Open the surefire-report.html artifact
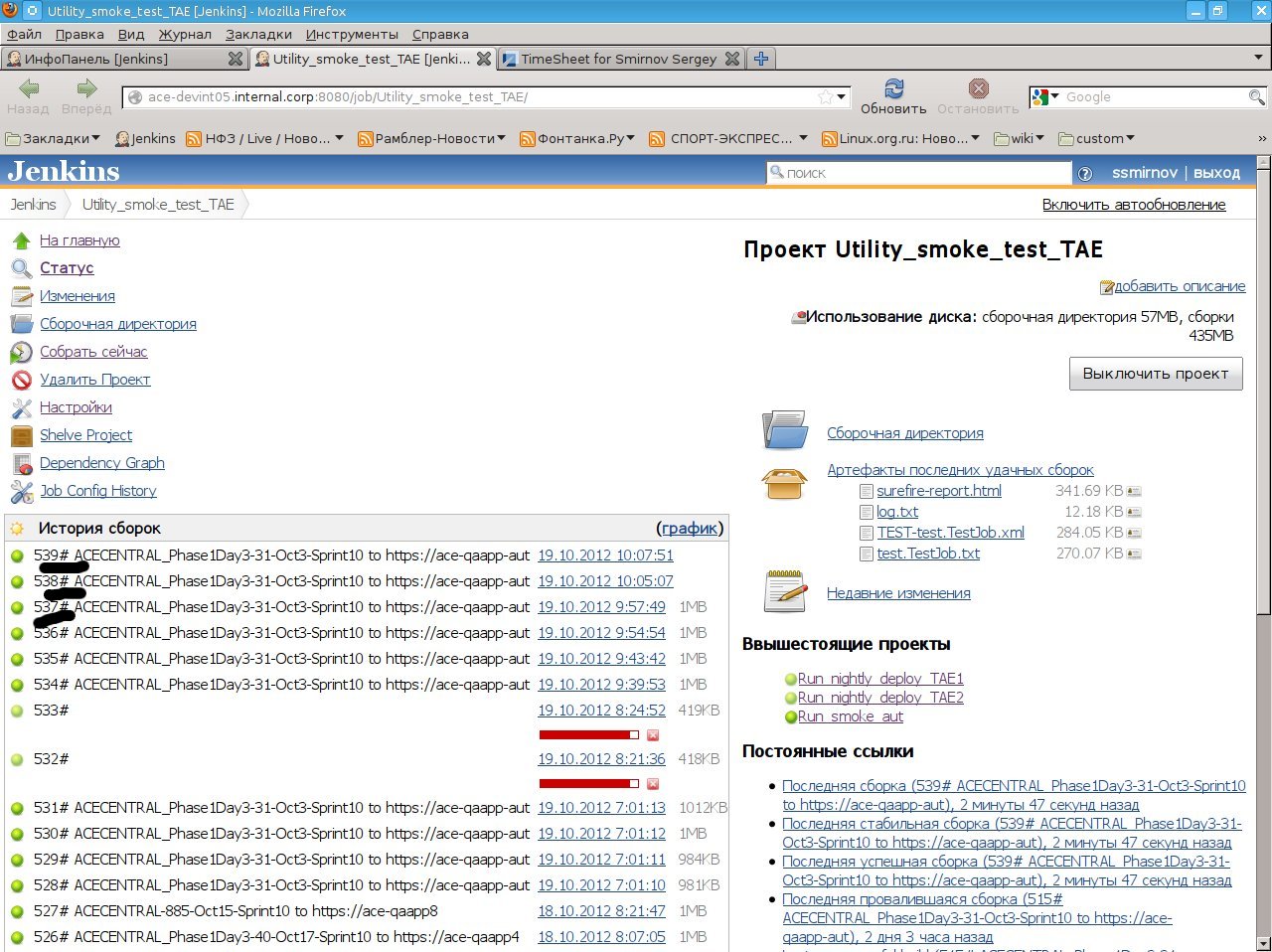Image resolution: width=1272 pixels, height=952 pixels. point(939,491)
